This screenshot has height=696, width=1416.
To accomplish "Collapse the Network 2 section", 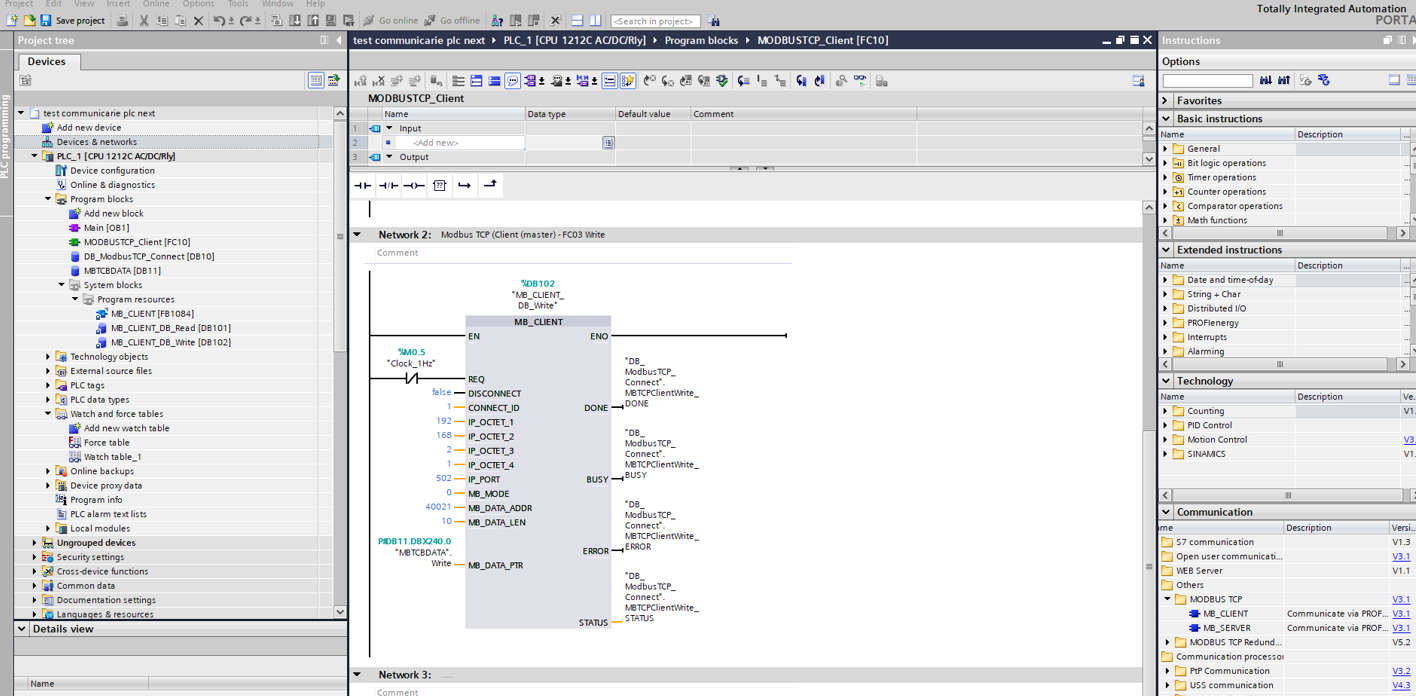I will (357, 235).
